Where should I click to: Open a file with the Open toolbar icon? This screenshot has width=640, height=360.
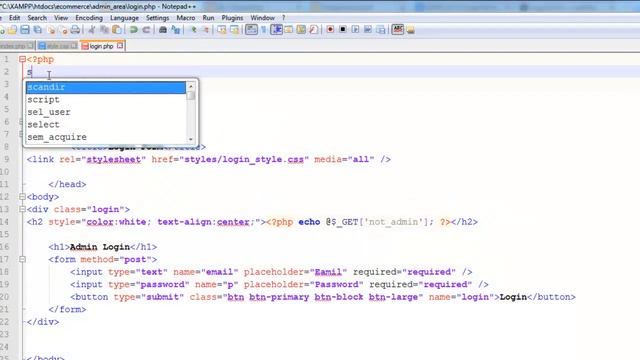tap(12, 29)
